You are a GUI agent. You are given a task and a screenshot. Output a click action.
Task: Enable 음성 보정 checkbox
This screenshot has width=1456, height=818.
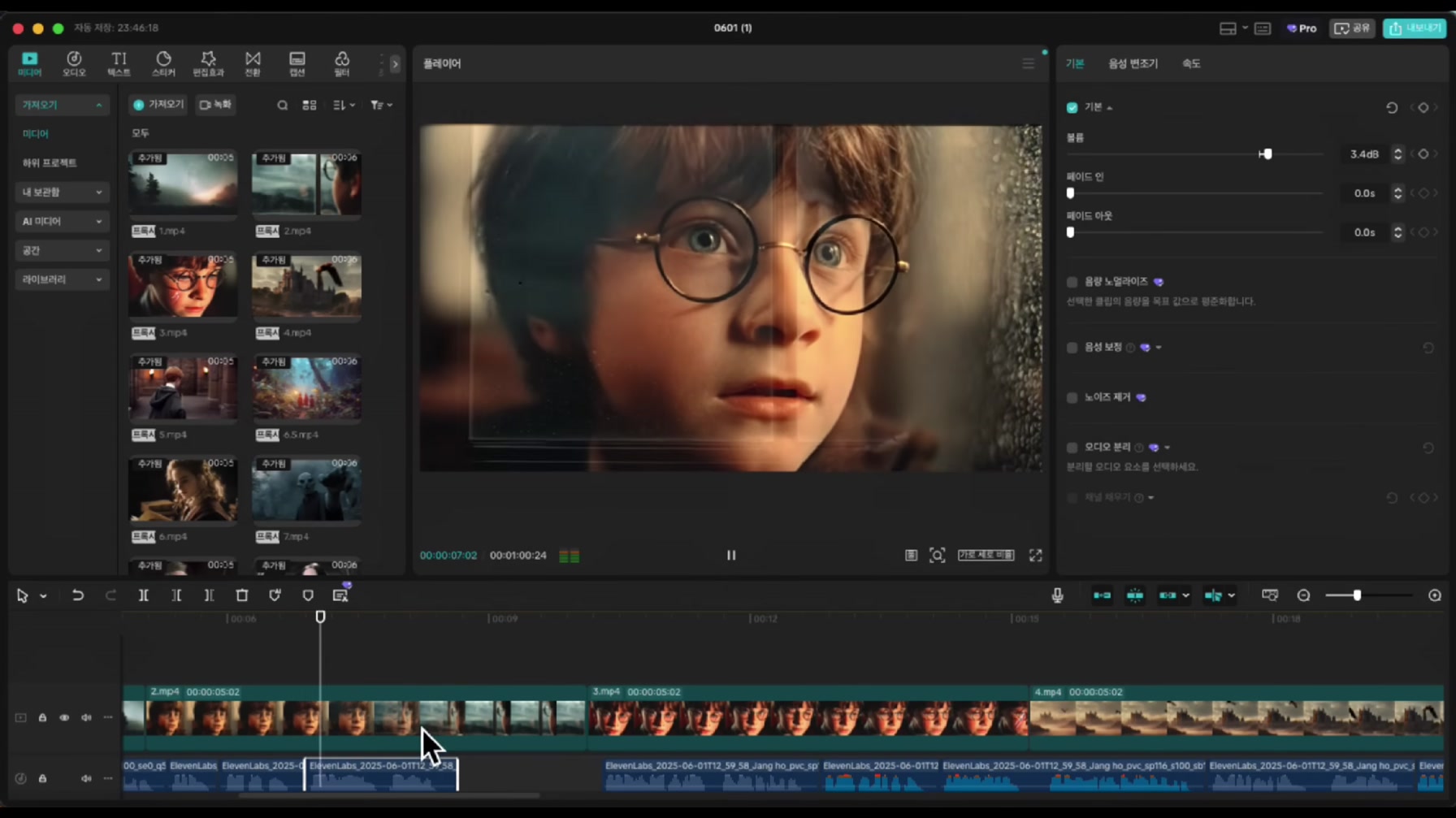[1072, 348]
